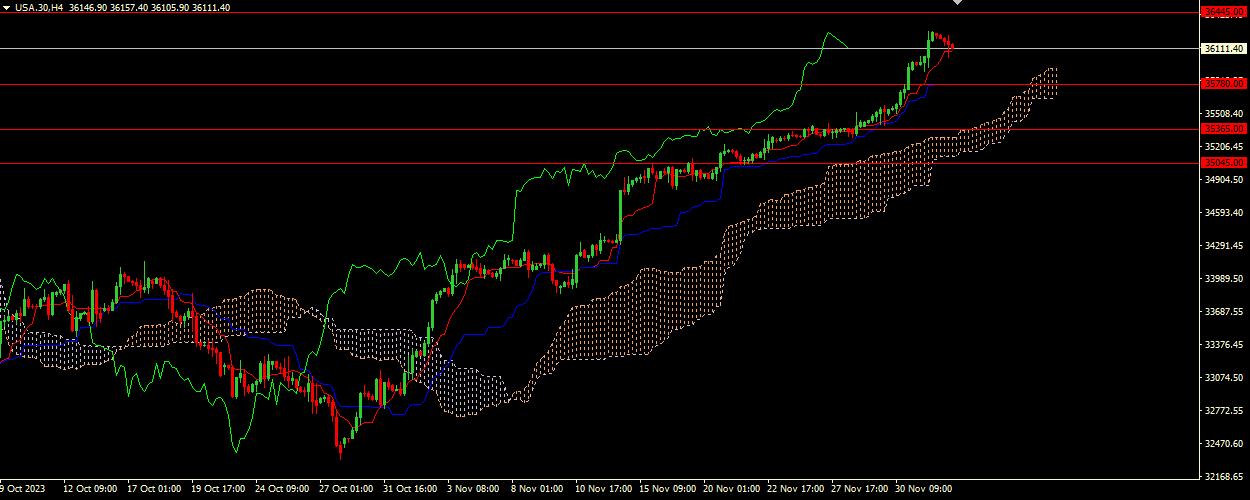Click the last red candle at chart's right edge
The width and height of the screenshot is (1250, 500).
951,45
